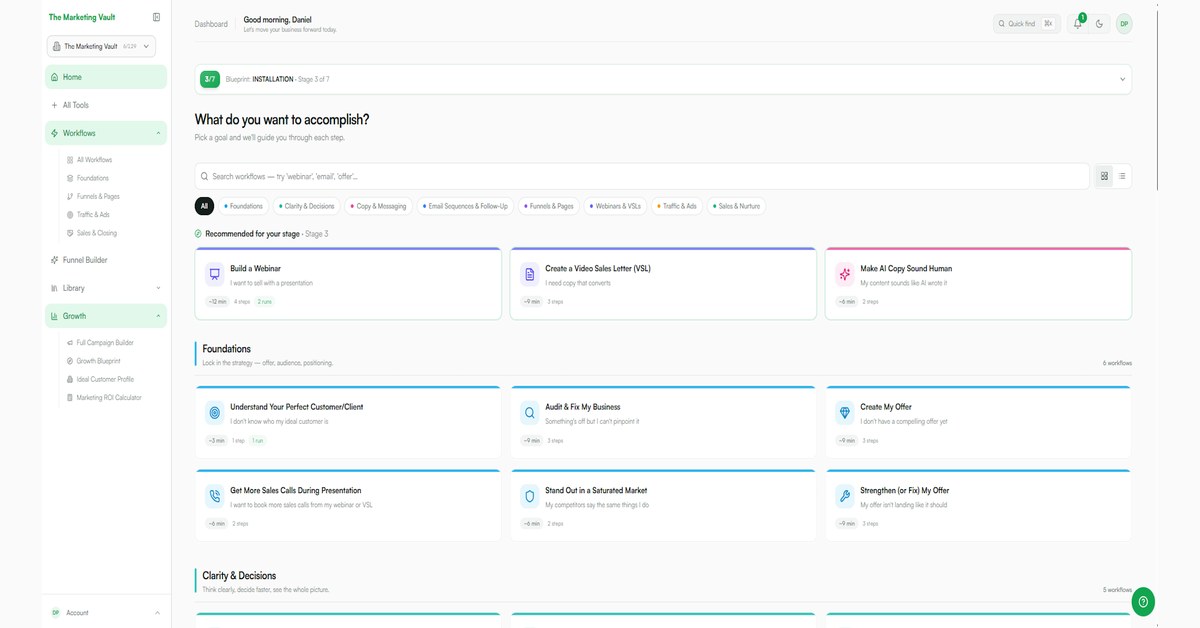Switch to list view

coord(1122,176)
